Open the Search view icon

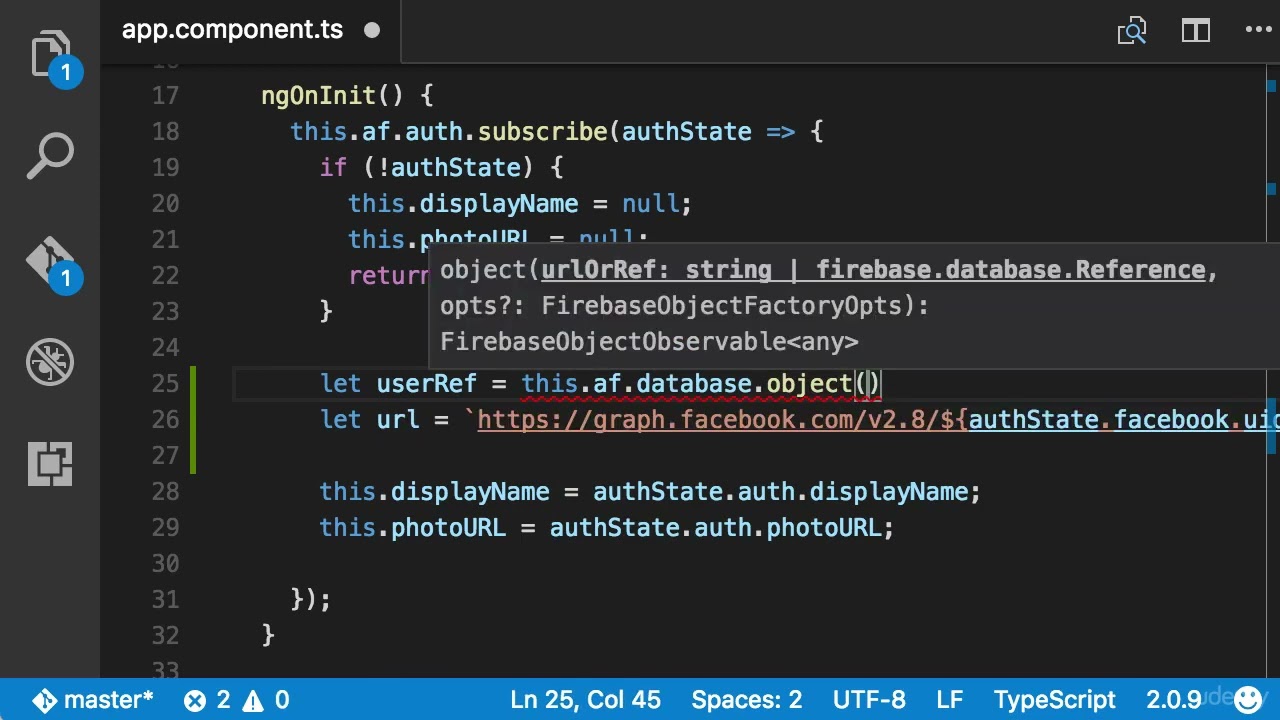pyautogui.click(x=50, y=158)
